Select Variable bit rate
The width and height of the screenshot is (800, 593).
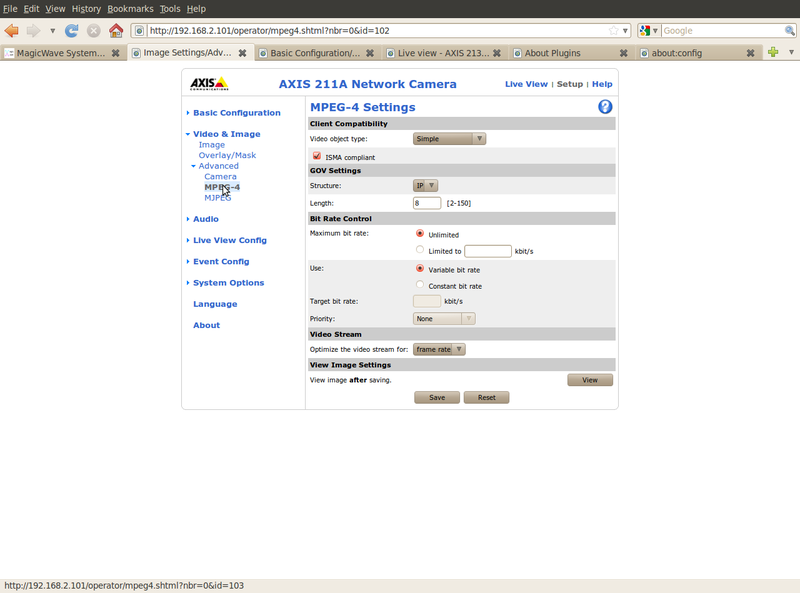pos(420,268)
